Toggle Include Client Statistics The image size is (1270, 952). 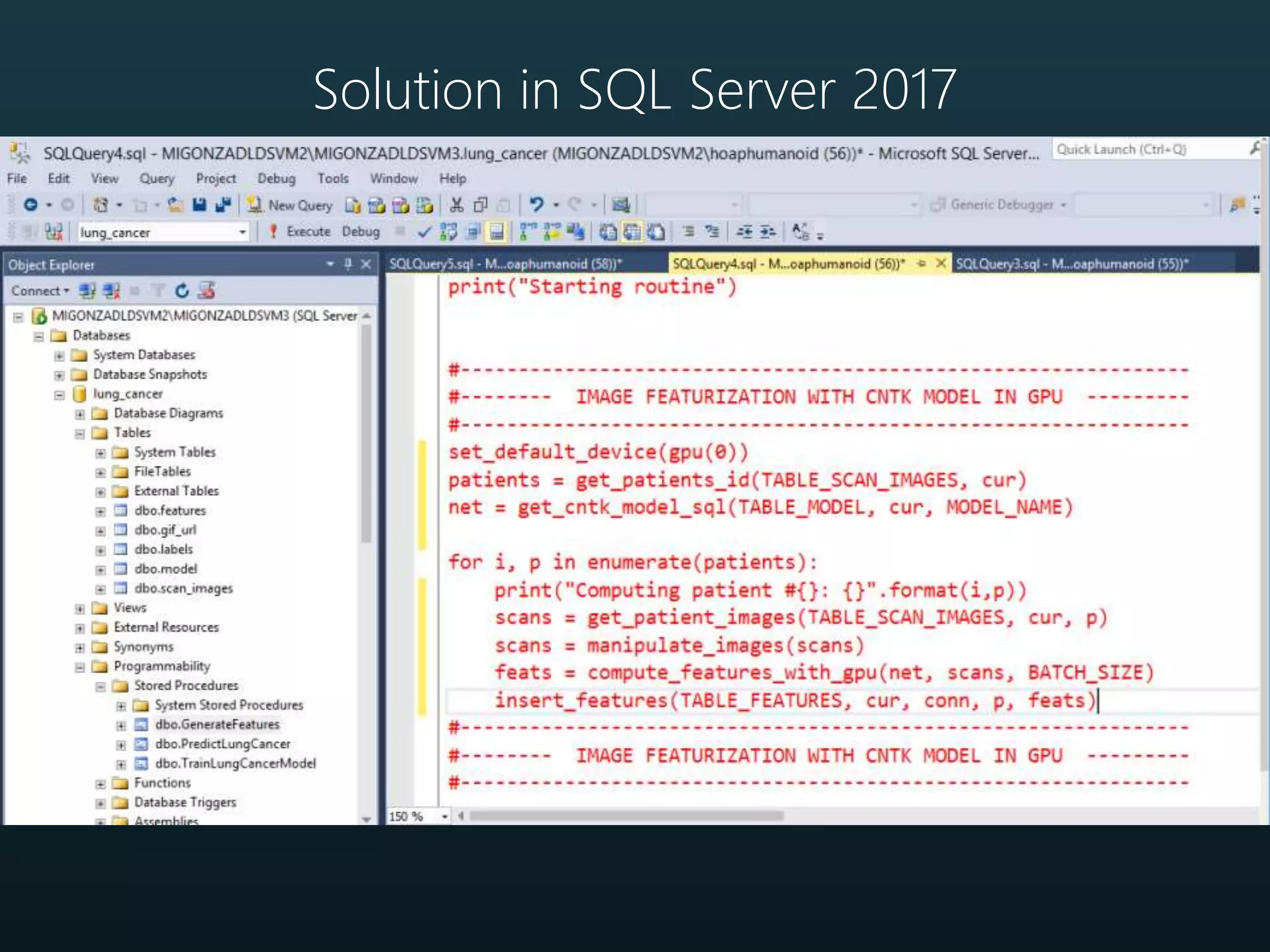575,232
